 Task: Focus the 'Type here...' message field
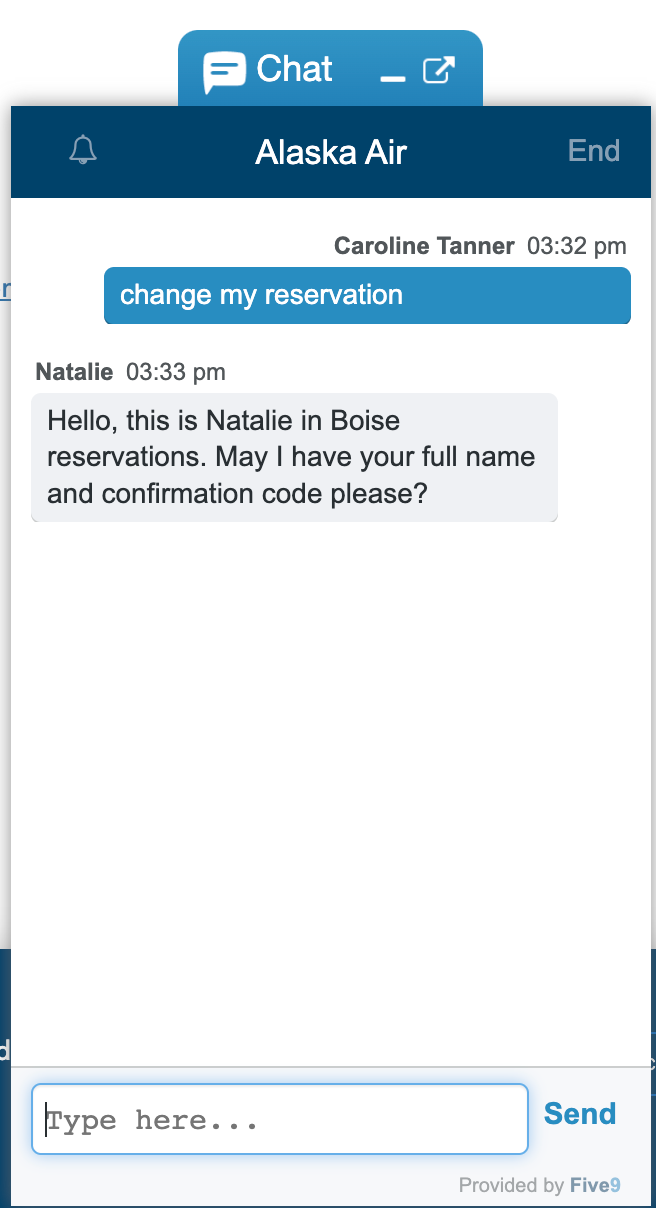(280, 1119)
